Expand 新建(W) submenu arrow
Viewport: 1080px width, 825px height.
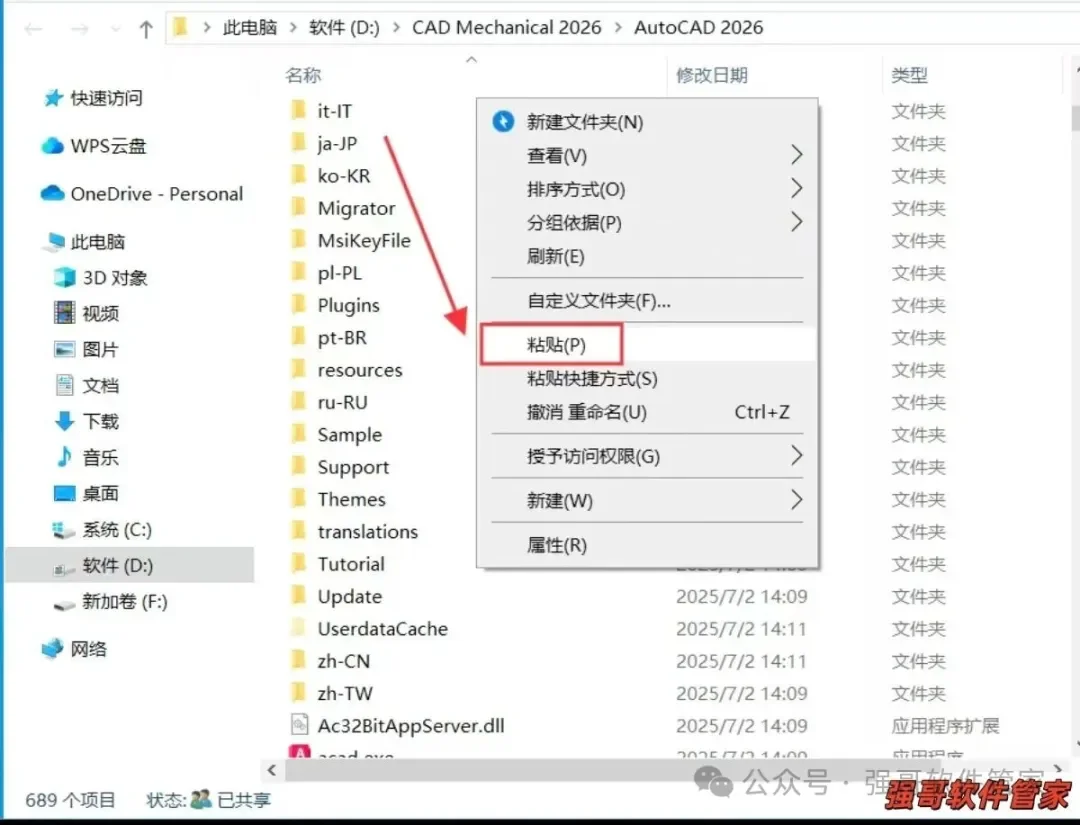coord(796,500)
